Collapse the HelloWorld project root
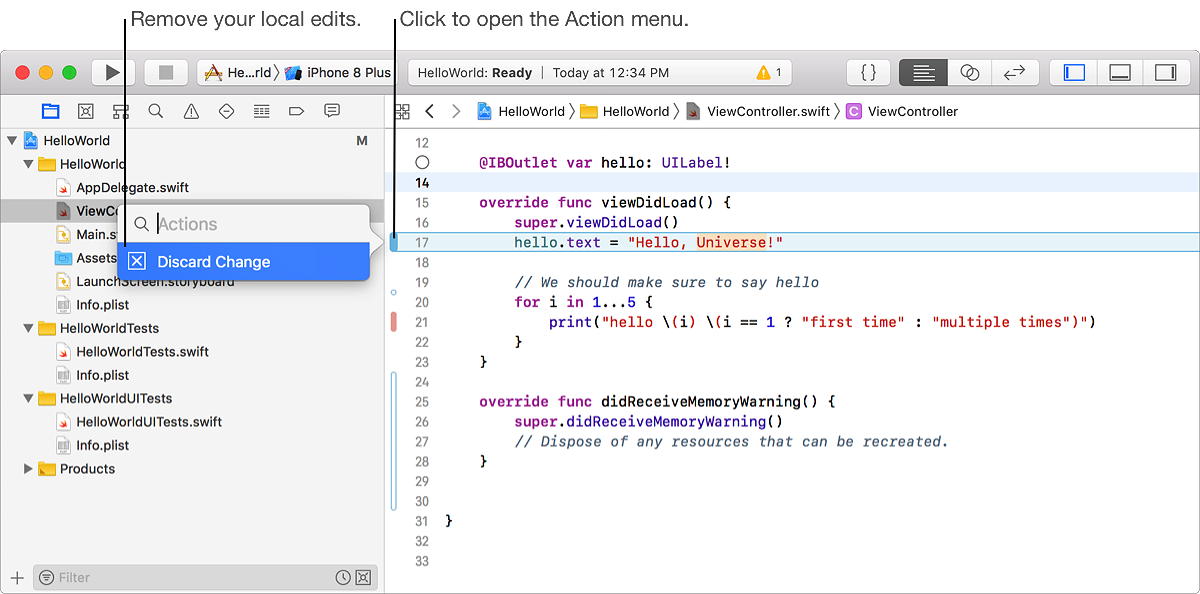 pyautogui.click(x=12, y=141)
